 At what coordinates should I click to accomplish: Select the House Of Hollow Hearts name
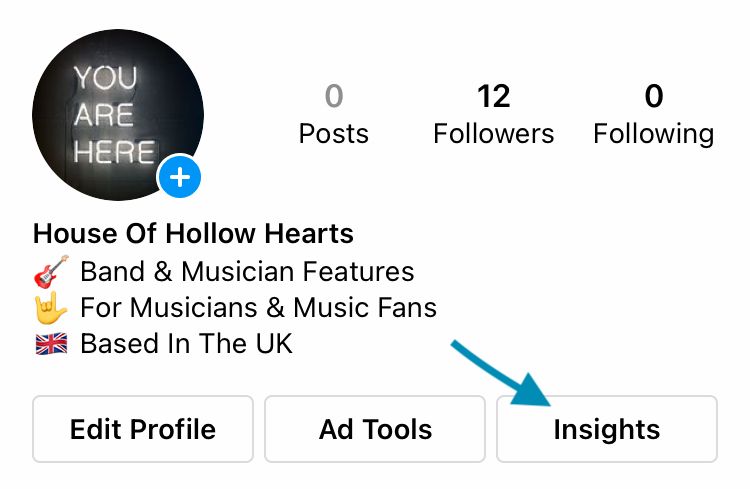193,233
